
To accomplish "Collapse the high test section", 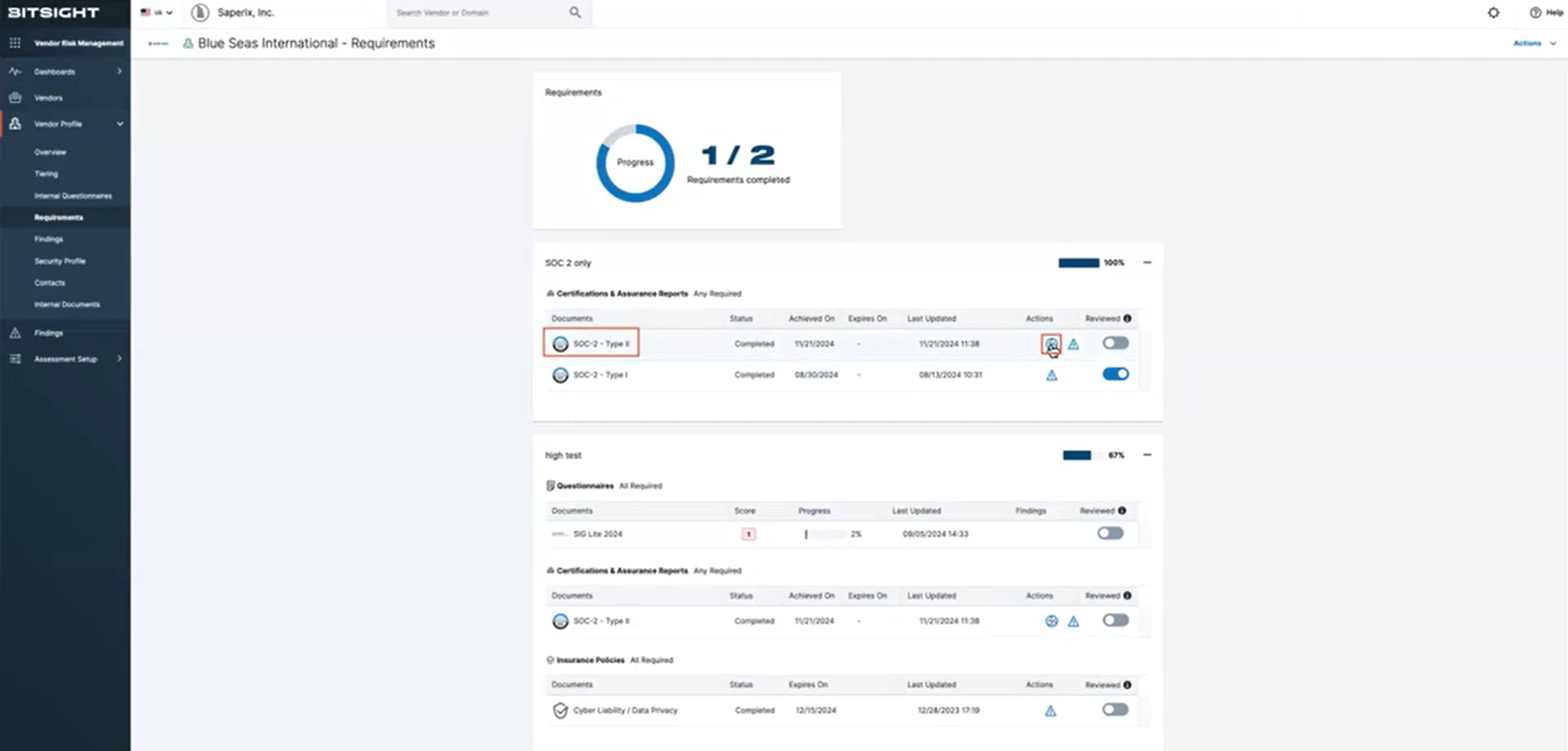I will 1147,455.
